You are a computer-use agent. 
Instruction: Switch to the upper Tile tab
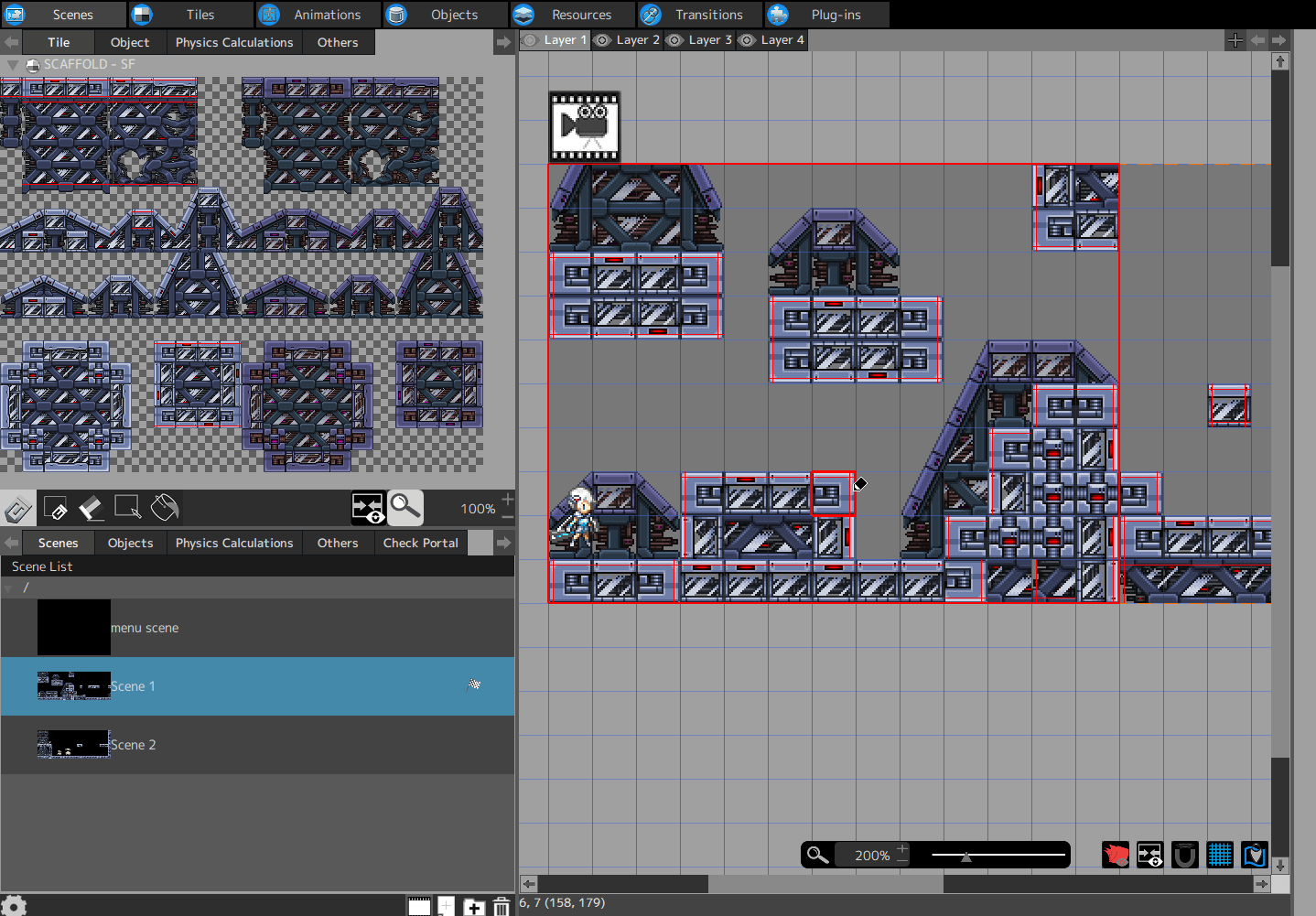tap(59, 42)
